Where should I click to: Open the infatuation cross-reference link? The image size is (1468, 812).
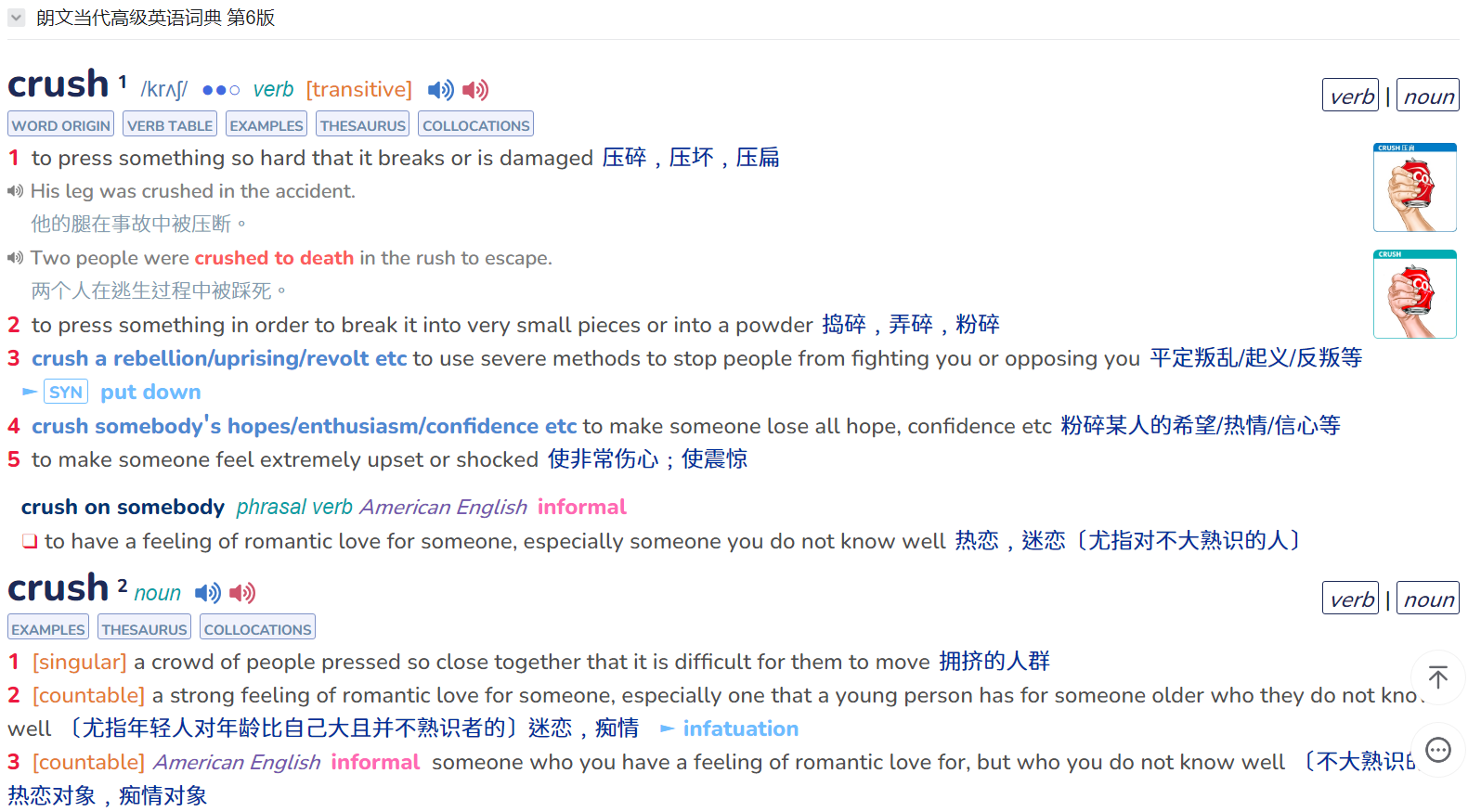click(740, 728)
